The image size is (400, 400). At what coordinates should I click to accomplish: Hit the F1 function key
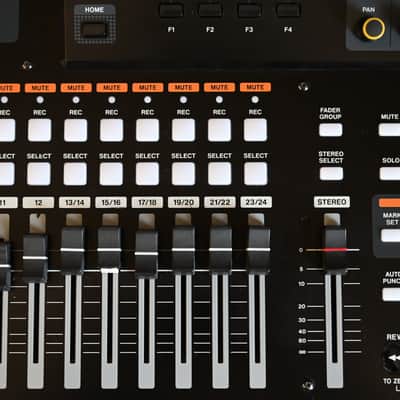(171, 11)
